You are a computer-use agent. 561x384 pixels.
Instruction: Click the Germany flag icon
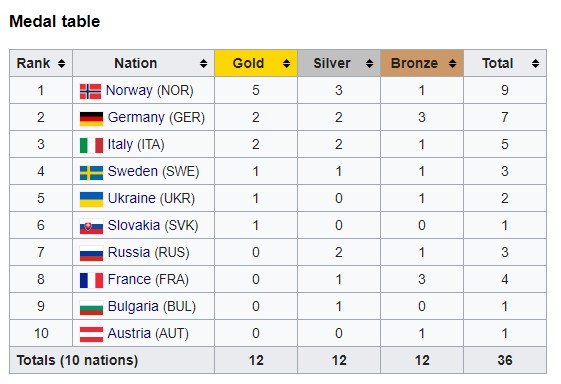(x=91, y=118)
